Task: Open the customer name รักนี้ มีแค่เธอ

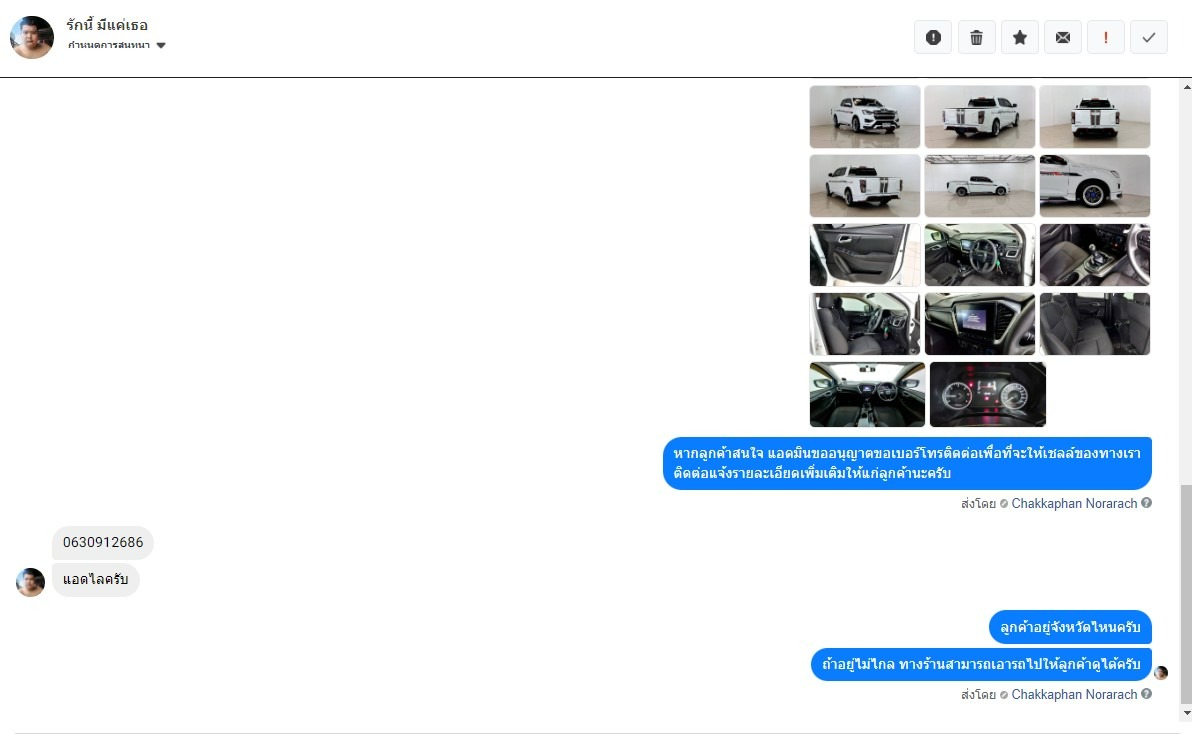Action: click(x=106, y=25)
